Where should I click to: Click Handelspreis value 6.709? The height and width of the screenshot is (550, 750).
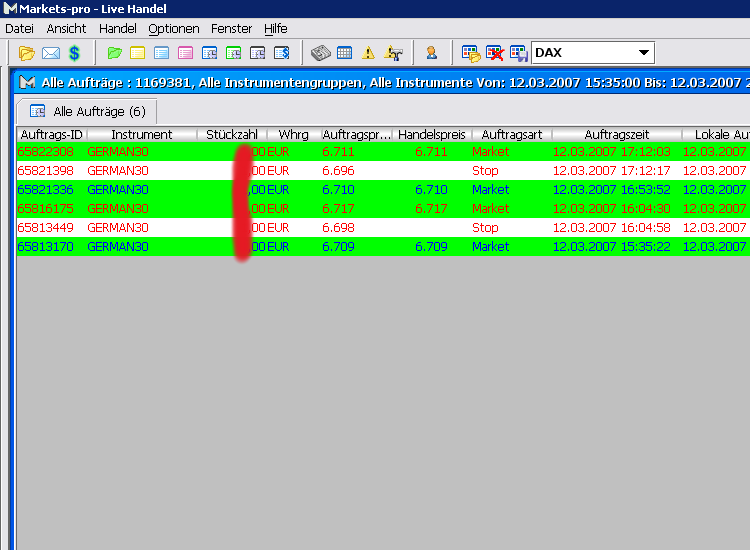[x=431, y=247]
